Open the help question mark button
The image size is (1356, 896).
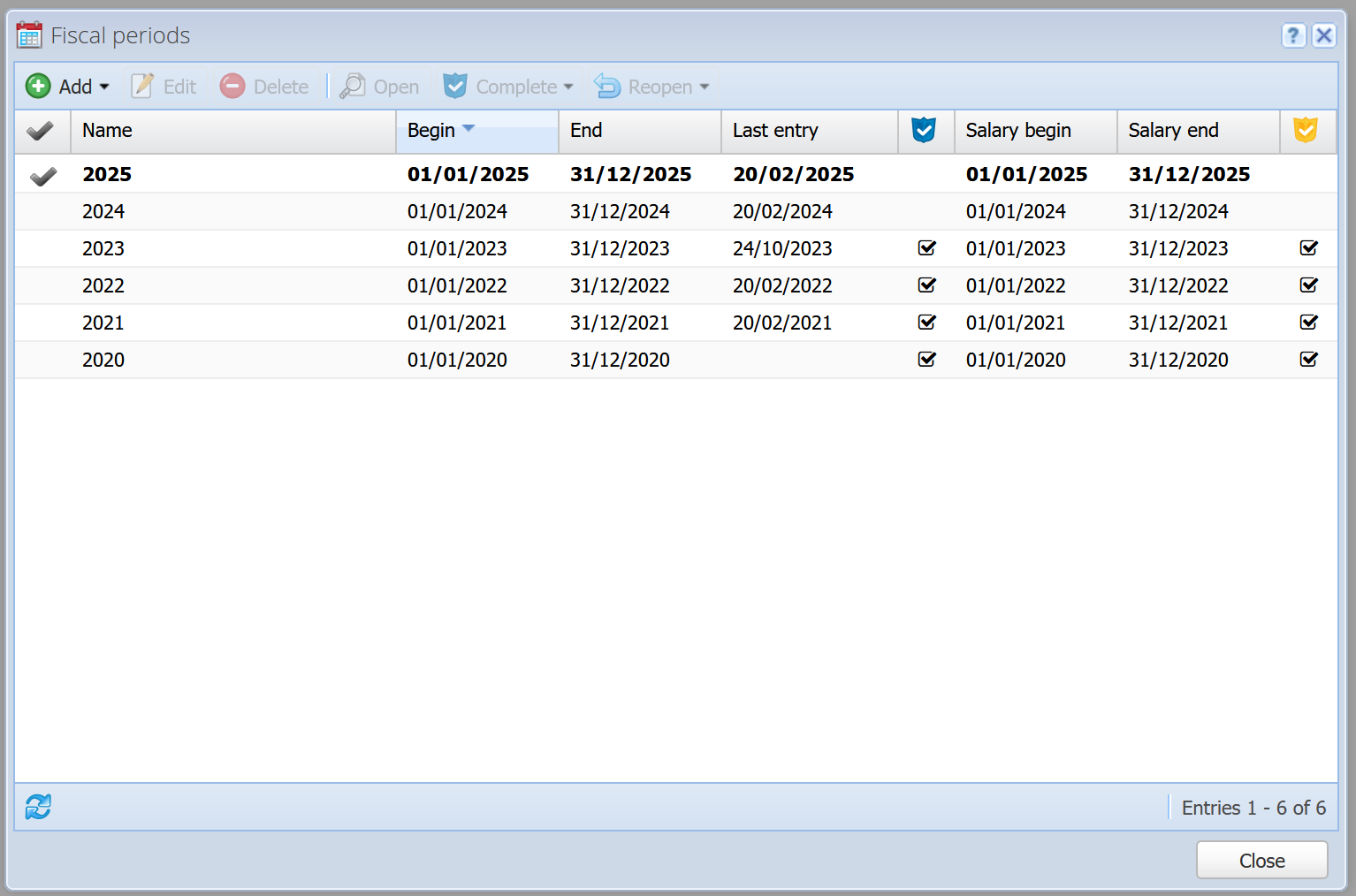point(1293,35)
